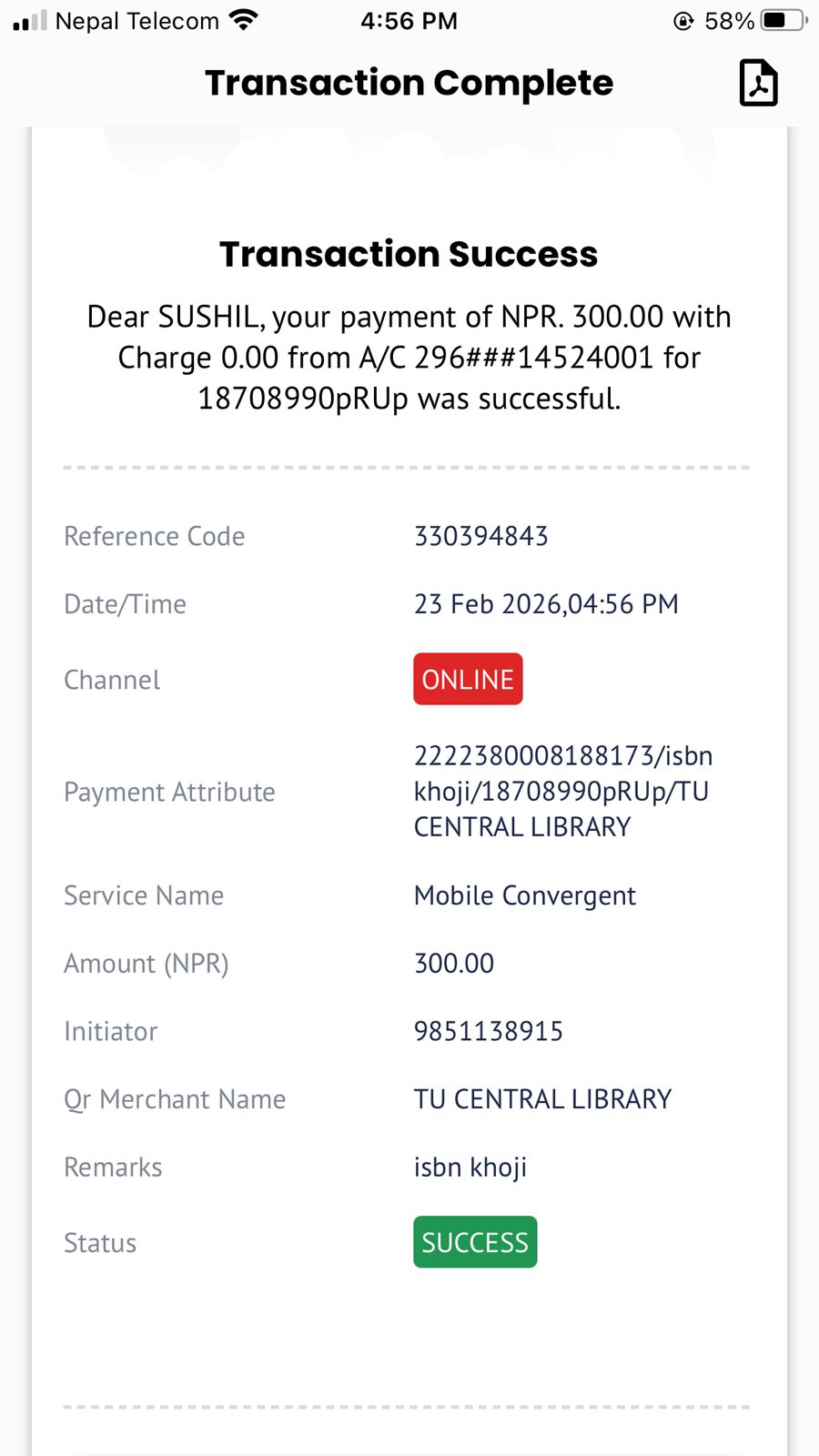Screen dimensions: 819x1456
Task: Tap the payment confirmation message paragraph
Action: [x=409, y=358]
